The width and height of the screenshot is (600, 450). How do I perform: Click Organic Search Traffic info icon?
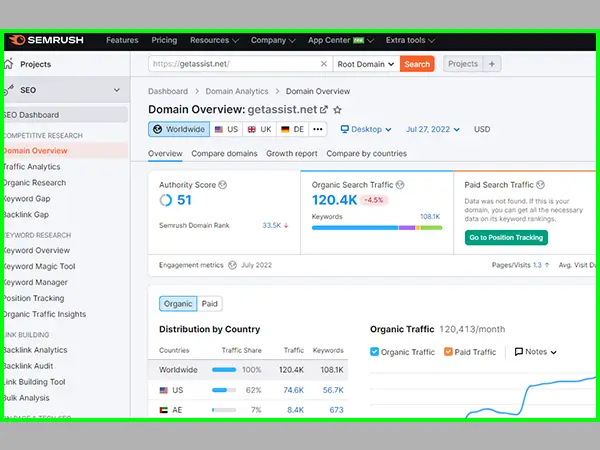click(400, 185)
